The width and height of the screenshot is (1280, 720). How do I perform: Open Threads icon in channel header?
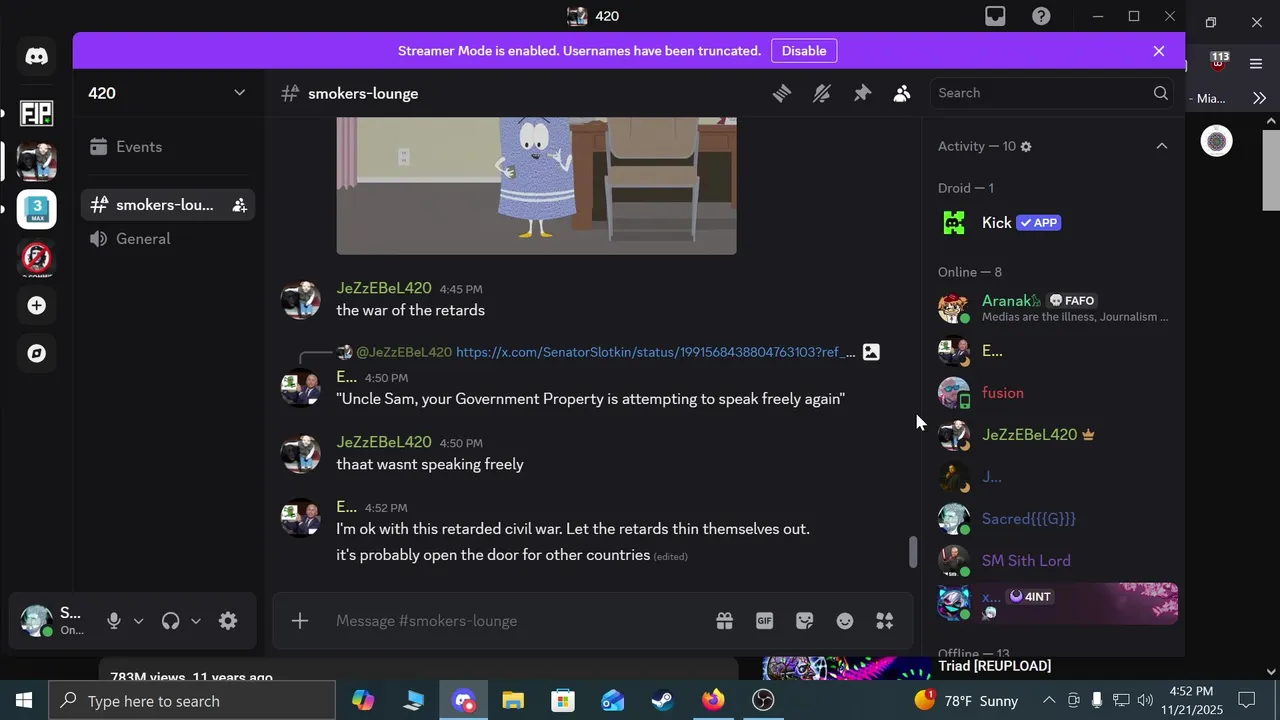[782, 93]
